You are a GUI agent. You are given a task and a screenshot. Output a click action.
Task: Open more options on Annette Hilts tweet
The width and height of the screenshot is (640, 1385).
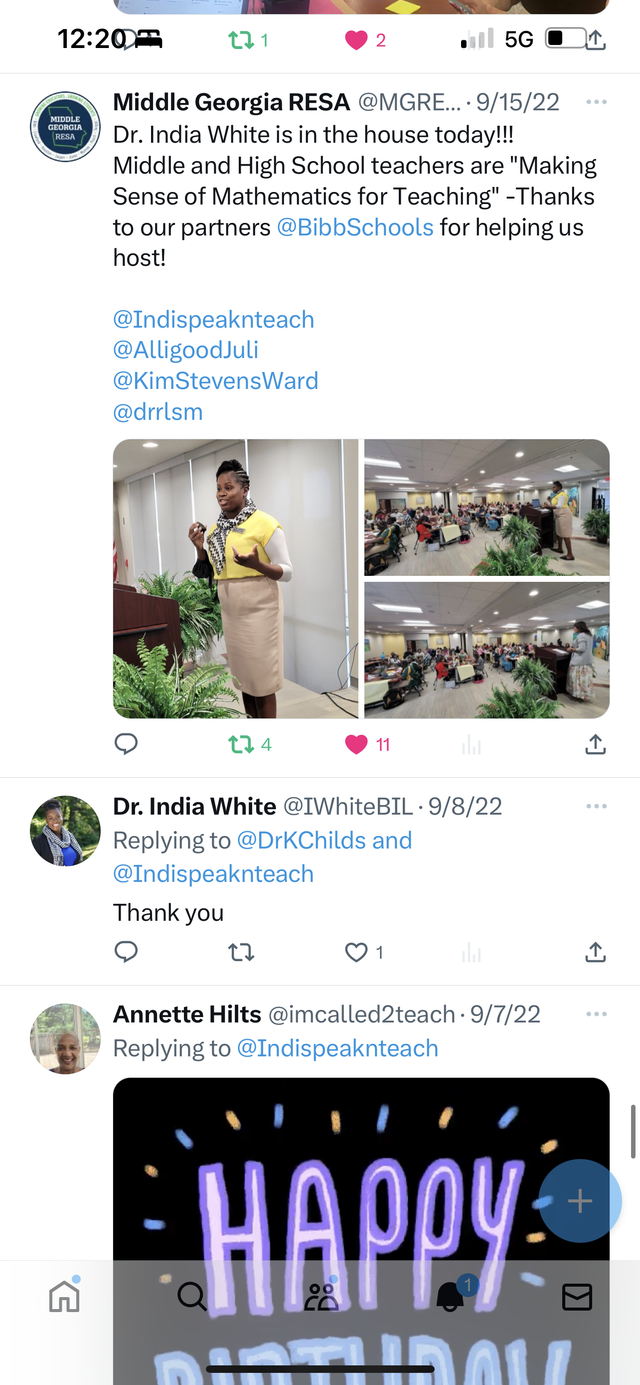pos(596,1014)
